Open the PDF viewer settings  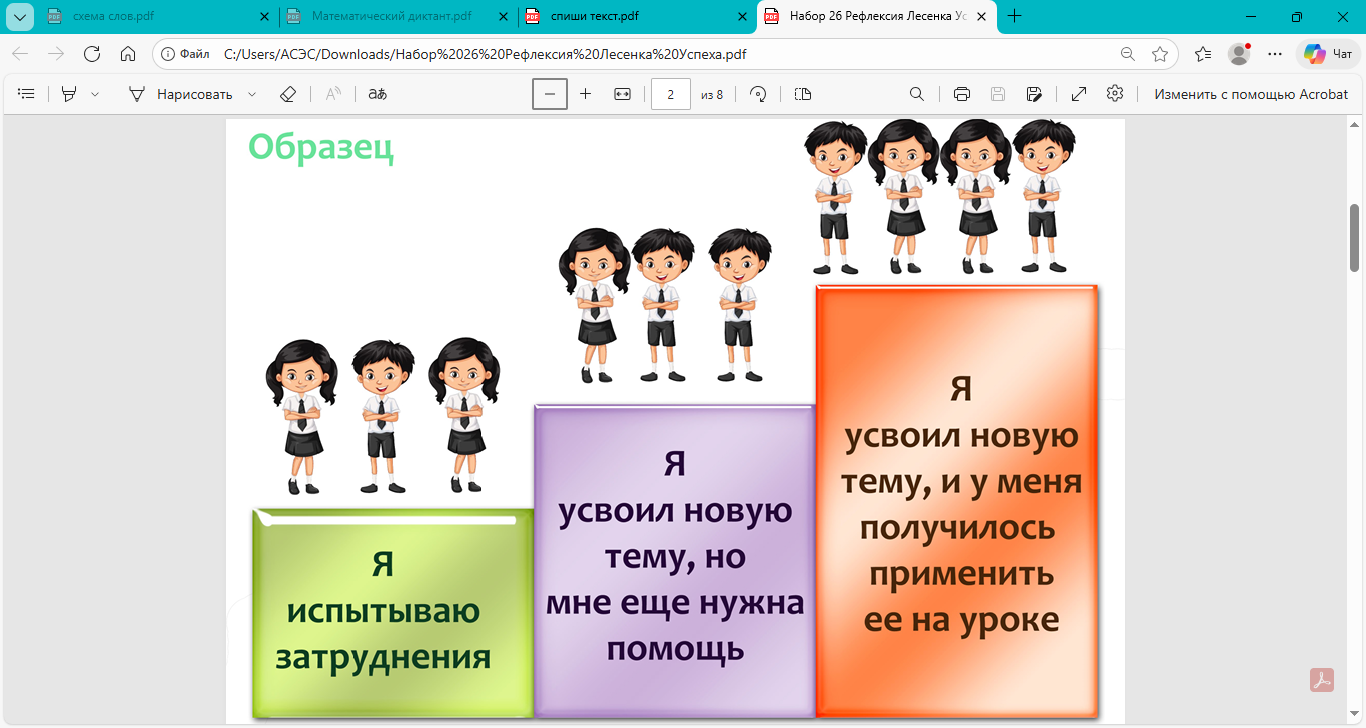pyautogui.click(x=1115, y=94)
